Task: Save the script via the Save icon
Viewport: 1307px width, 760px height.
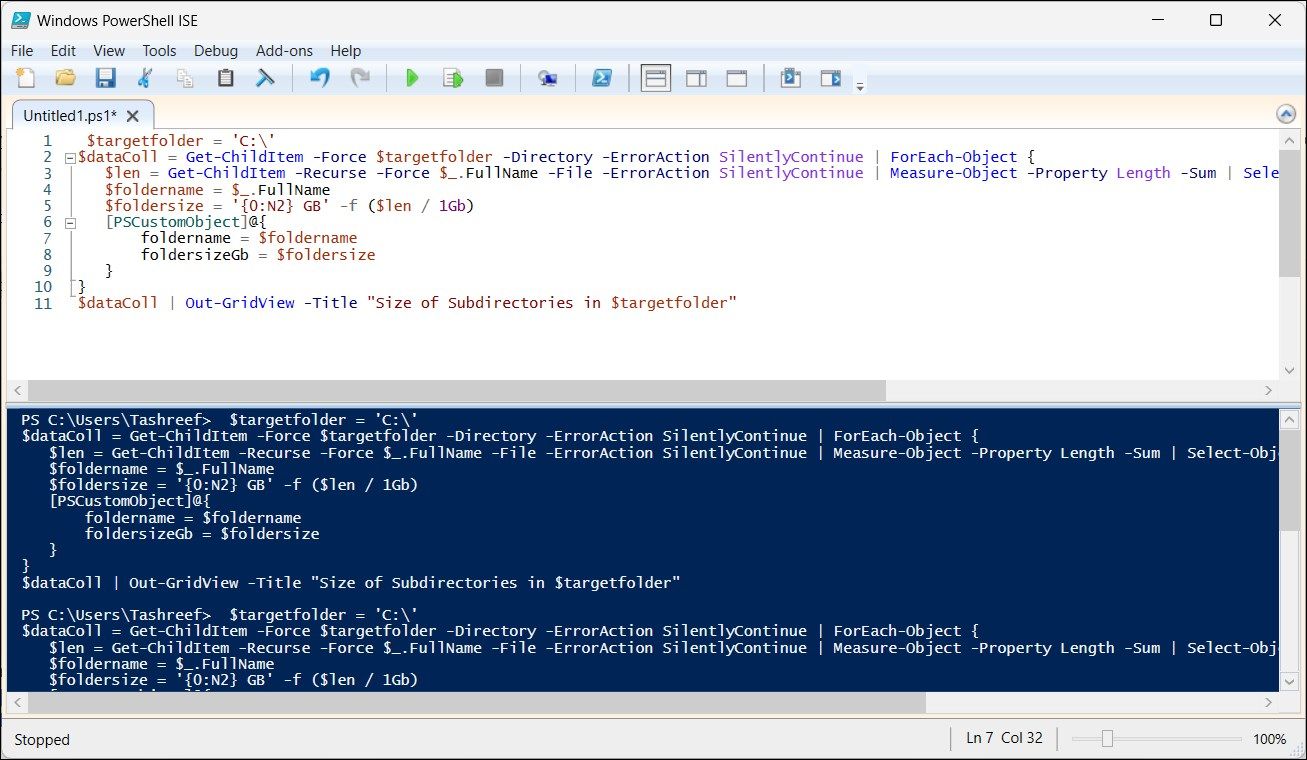Action: pyautogui.click(x=105, y=77)
